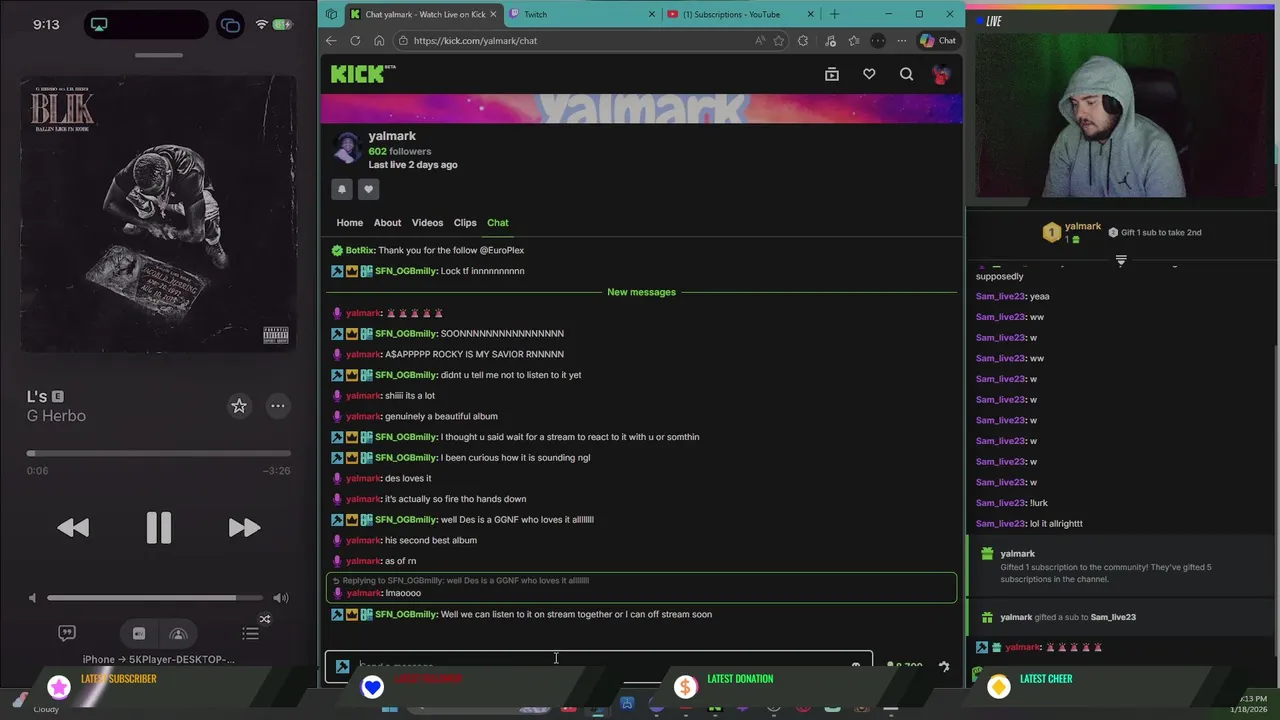Click 'Lock tf innnnnnnnnn' chat message
This screenshot has height=720, width=1280.
pos(482,271)
